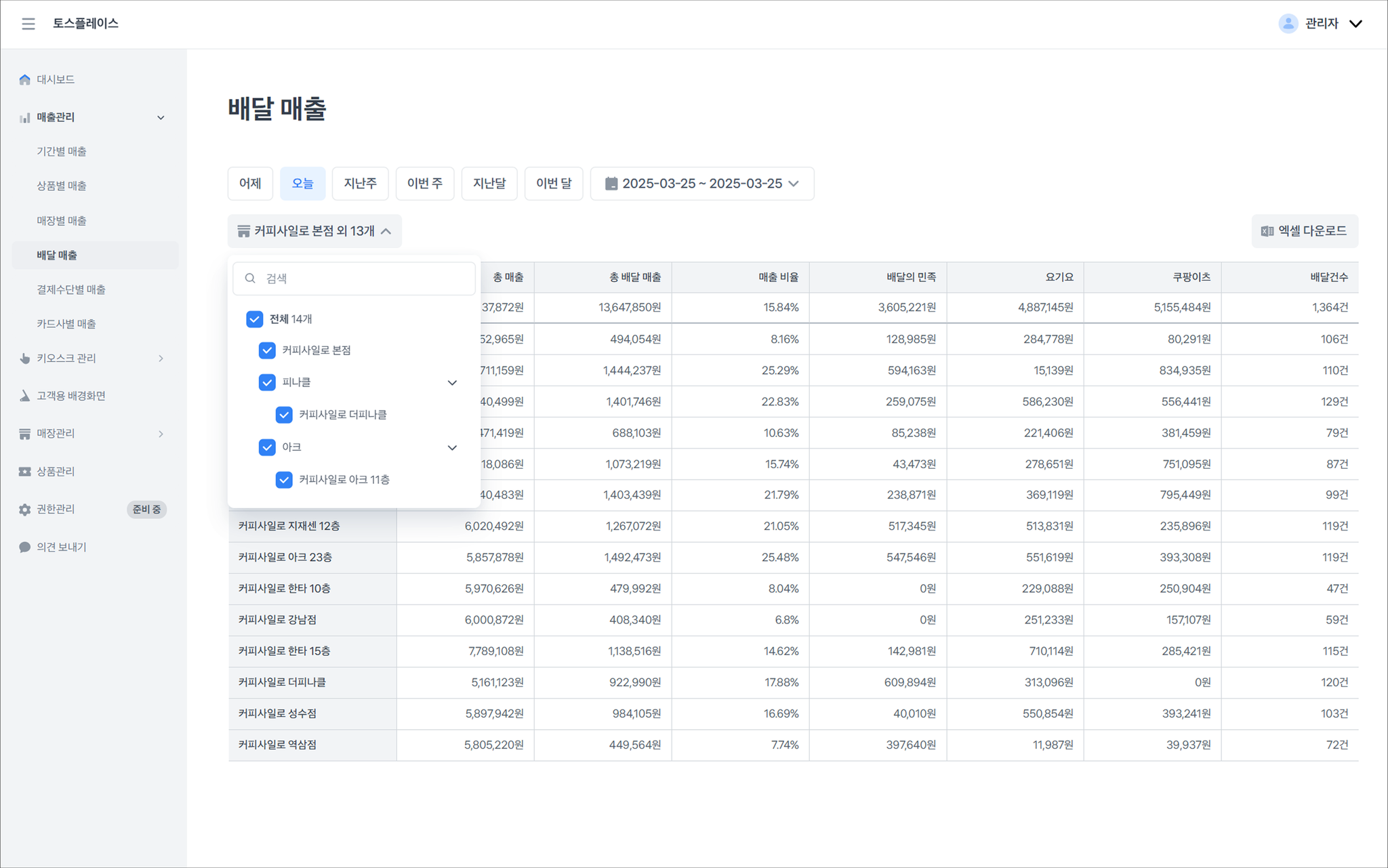Go to 카드사별 매출 menu
This screenshot has width=1388, height=868.
click(66, 324)
